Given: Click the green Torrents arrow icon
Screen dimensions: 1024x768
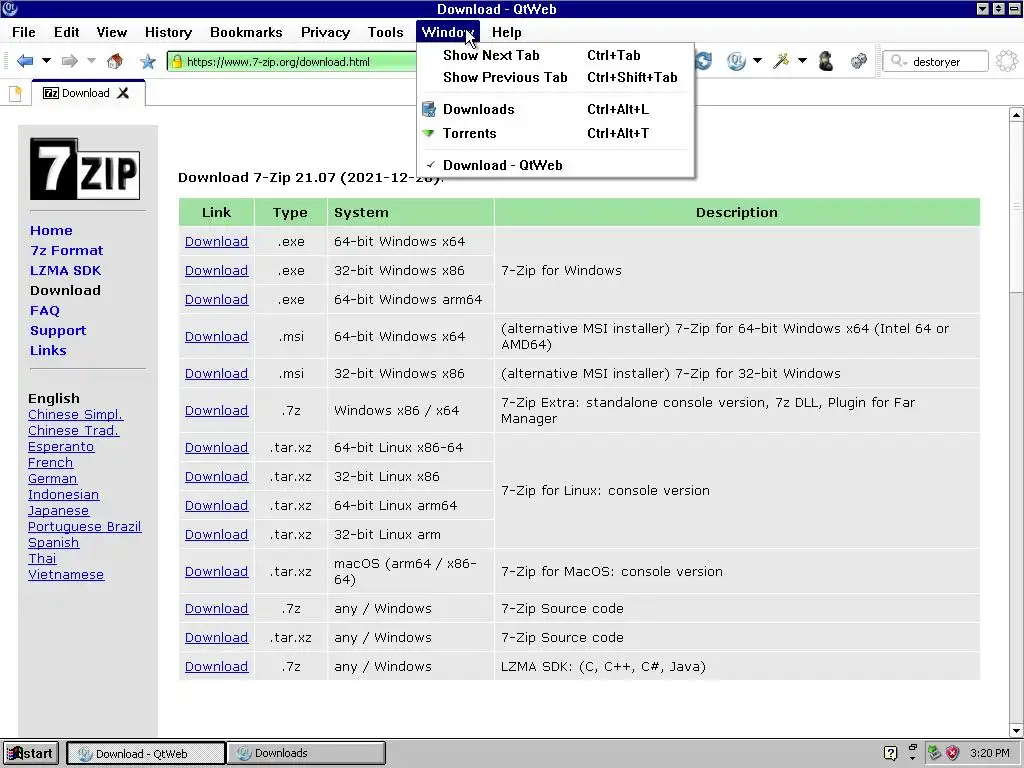Looking at the screenshot, I should point(428,133).
